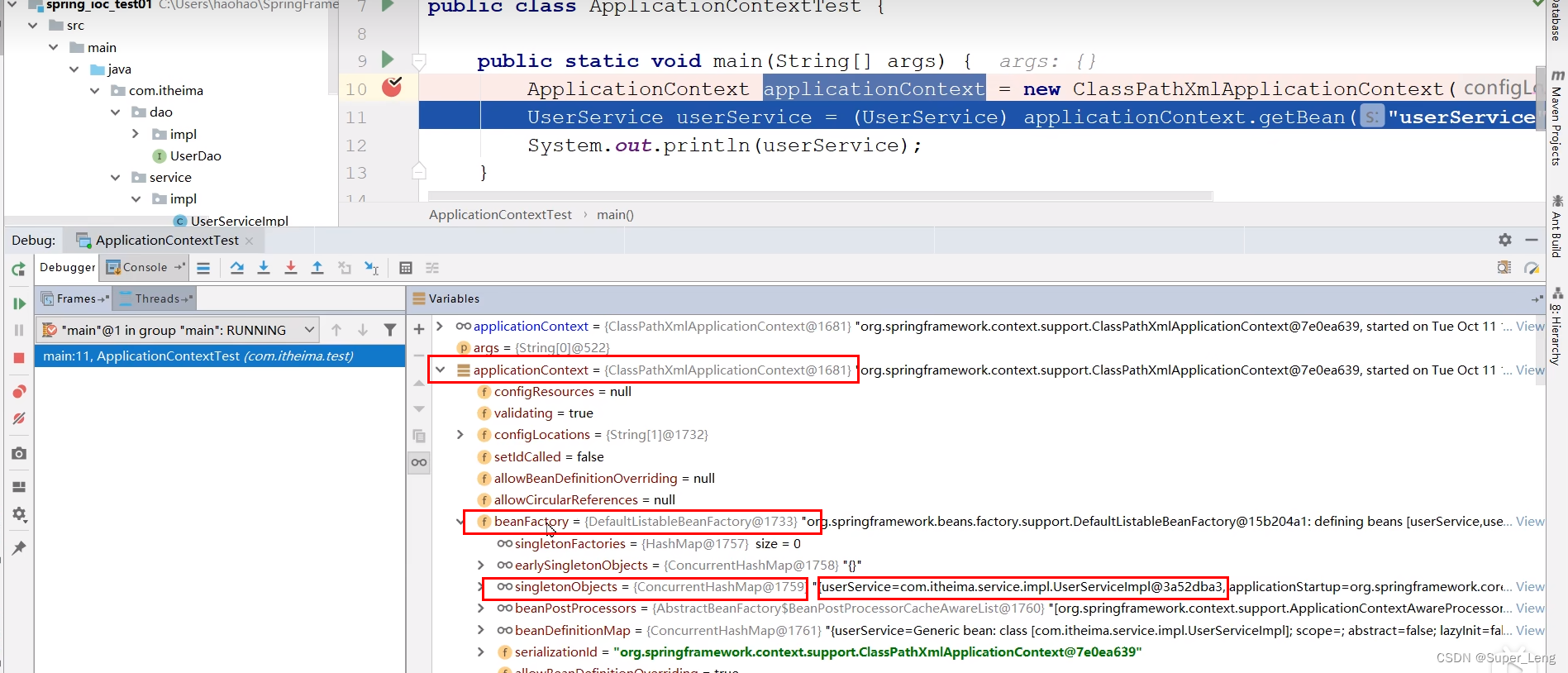Click the Resume Program icon
Image resolution: width=1568 pixels, height=673 pixels.
pos(19,303)
